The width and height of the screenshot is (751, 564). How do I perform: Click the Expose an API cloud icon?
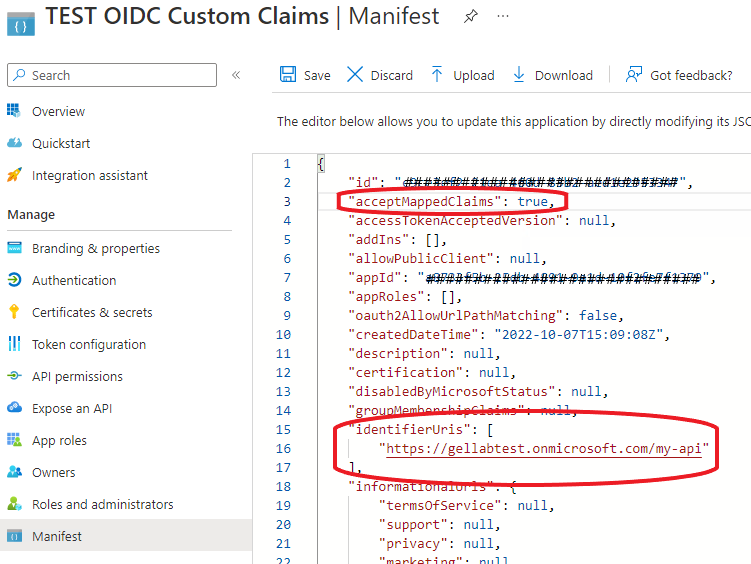click(x=14, y=408)
